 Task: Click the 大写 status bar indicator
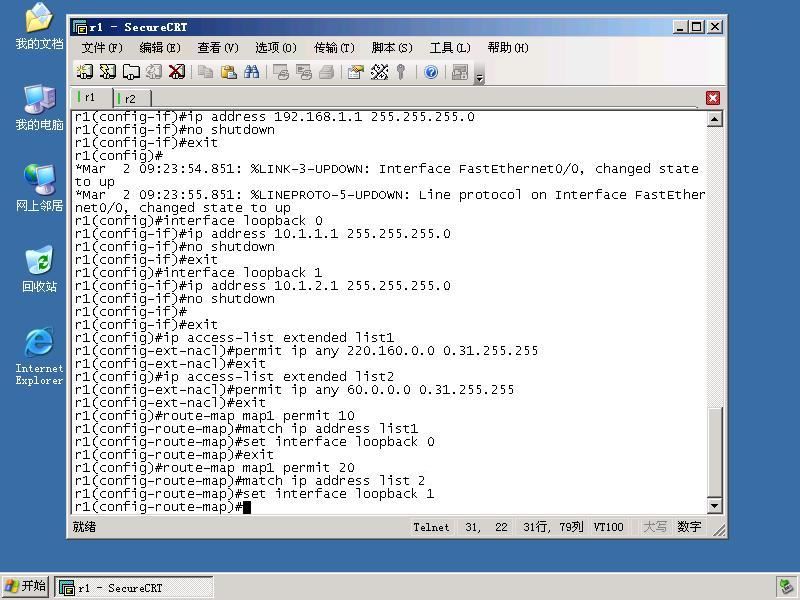tap(655, 527)
